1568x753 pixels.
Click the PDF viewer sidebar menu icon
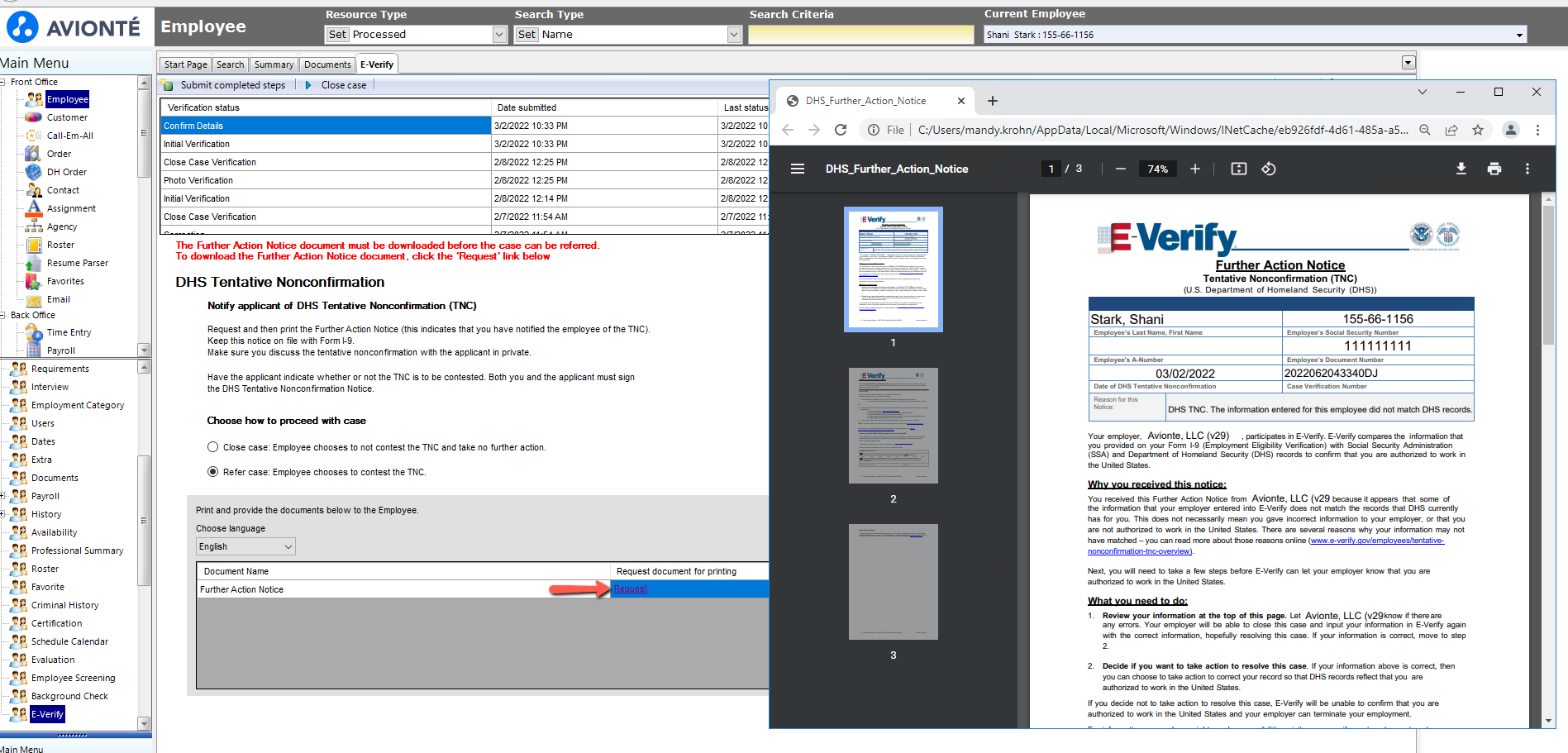point(798,169)
